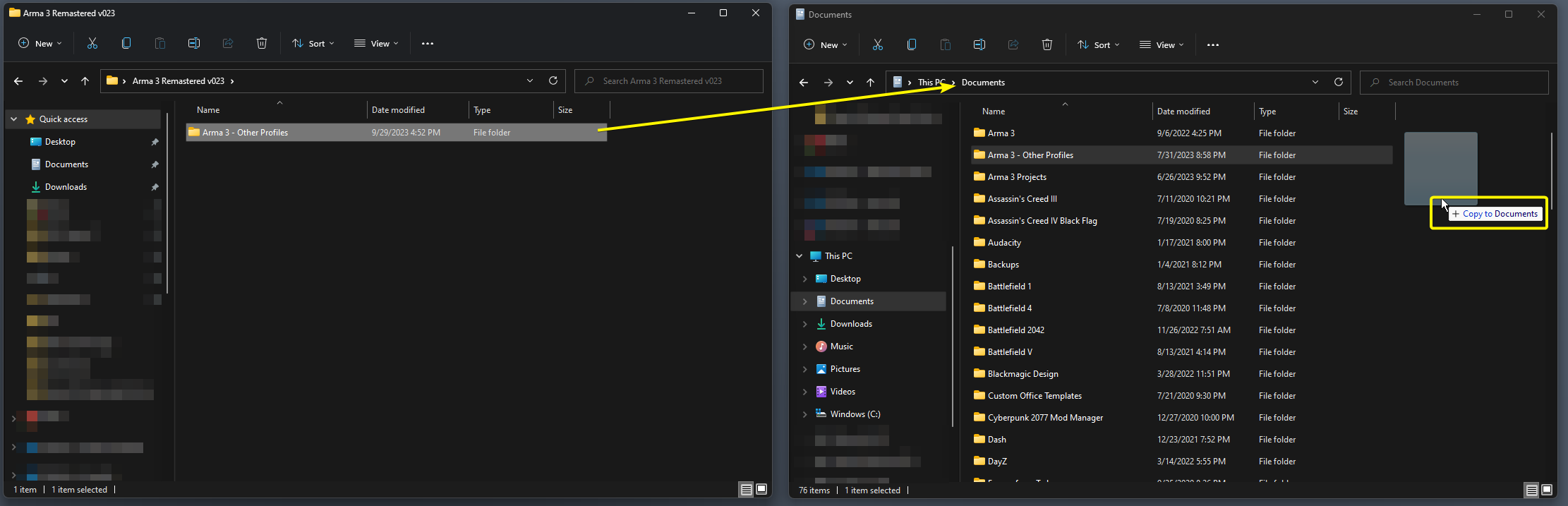Select Cyberpunk 2077 Mod Manager folder
The height and width of the screenshot is (506, 1568).
pyautogui.click(x=1182, y=418)
